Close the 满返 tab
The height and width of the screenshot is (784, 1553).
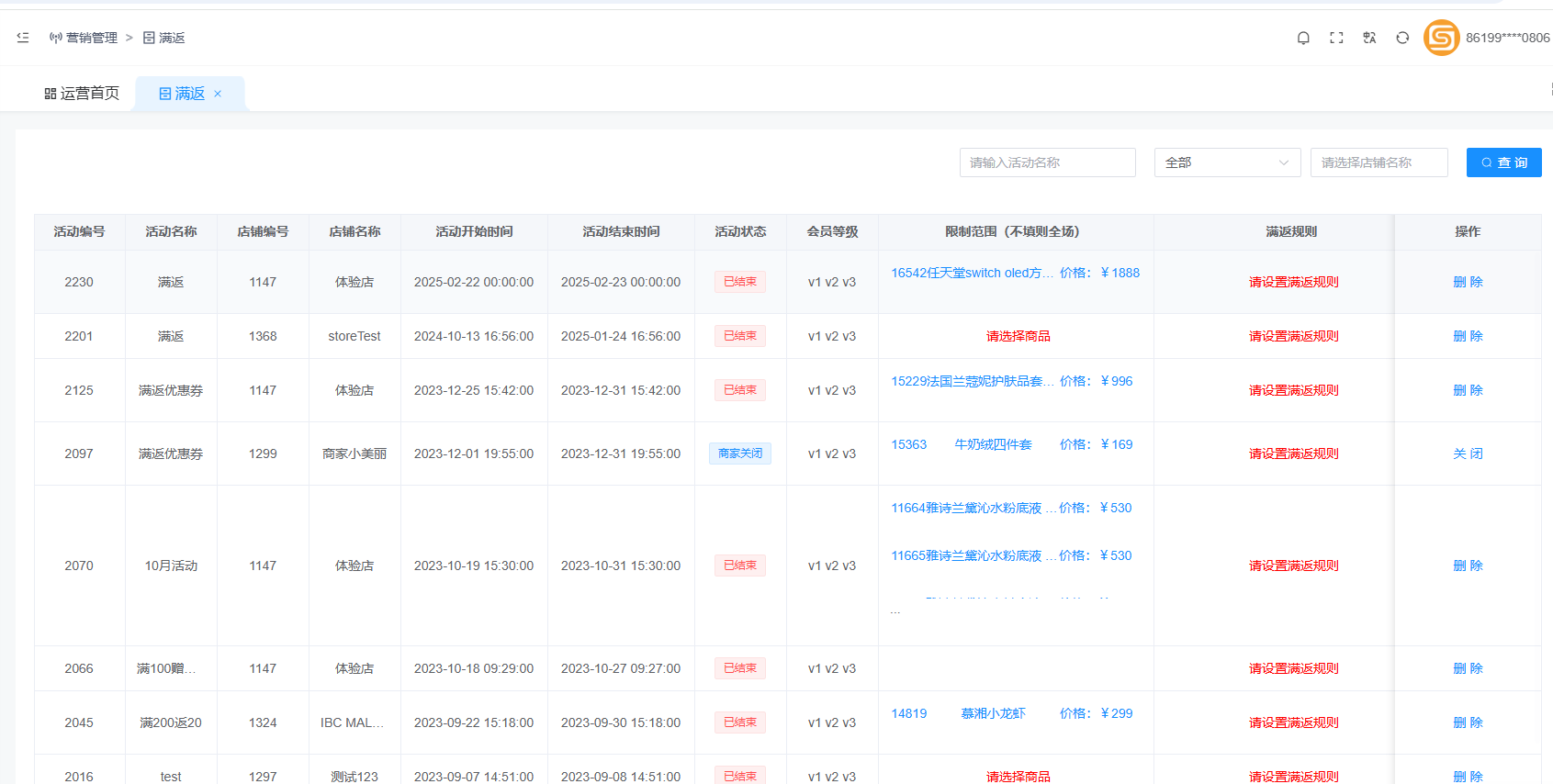coord(218,94)
